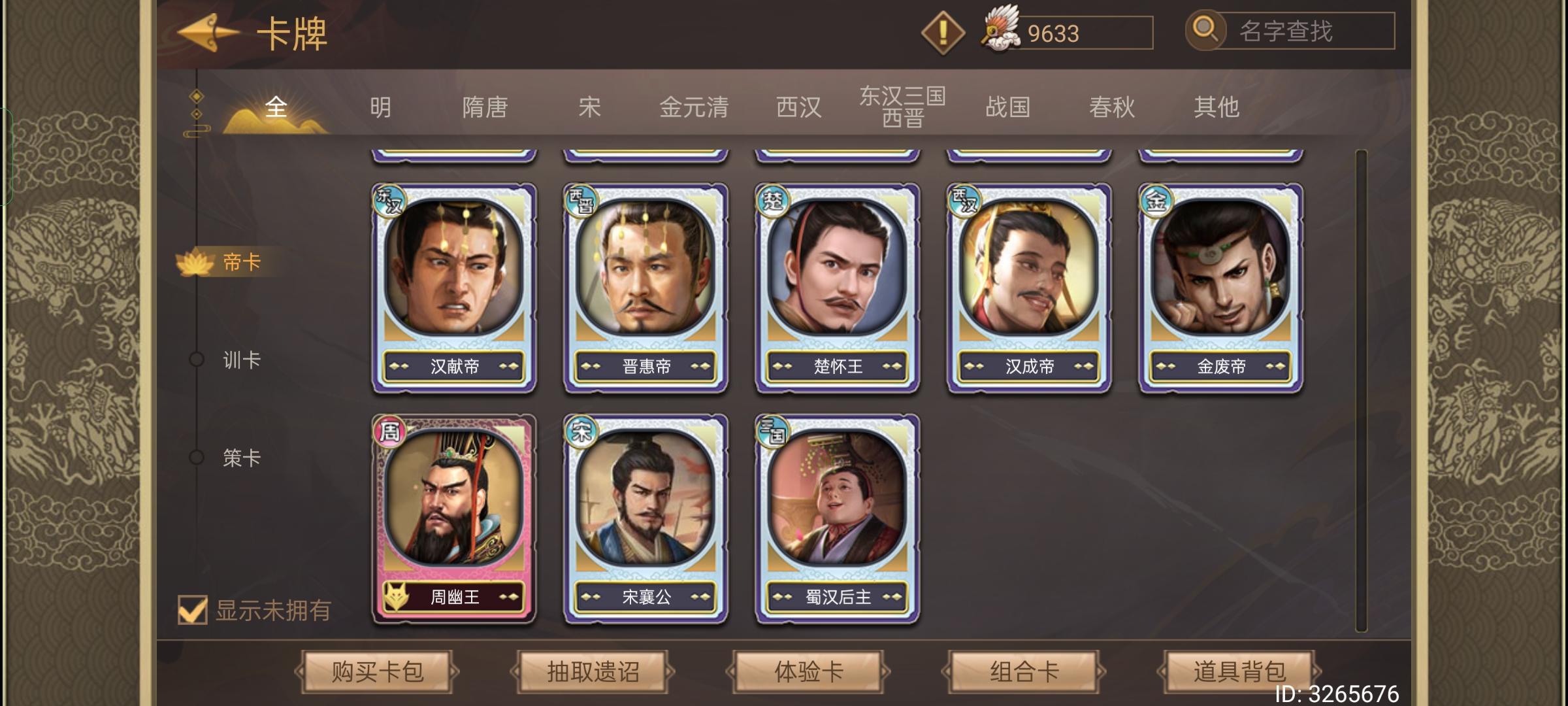This screenshot has width=1568, height=706.
Task: Click the golden back arrow icon
Action: (x=208, y=33)
